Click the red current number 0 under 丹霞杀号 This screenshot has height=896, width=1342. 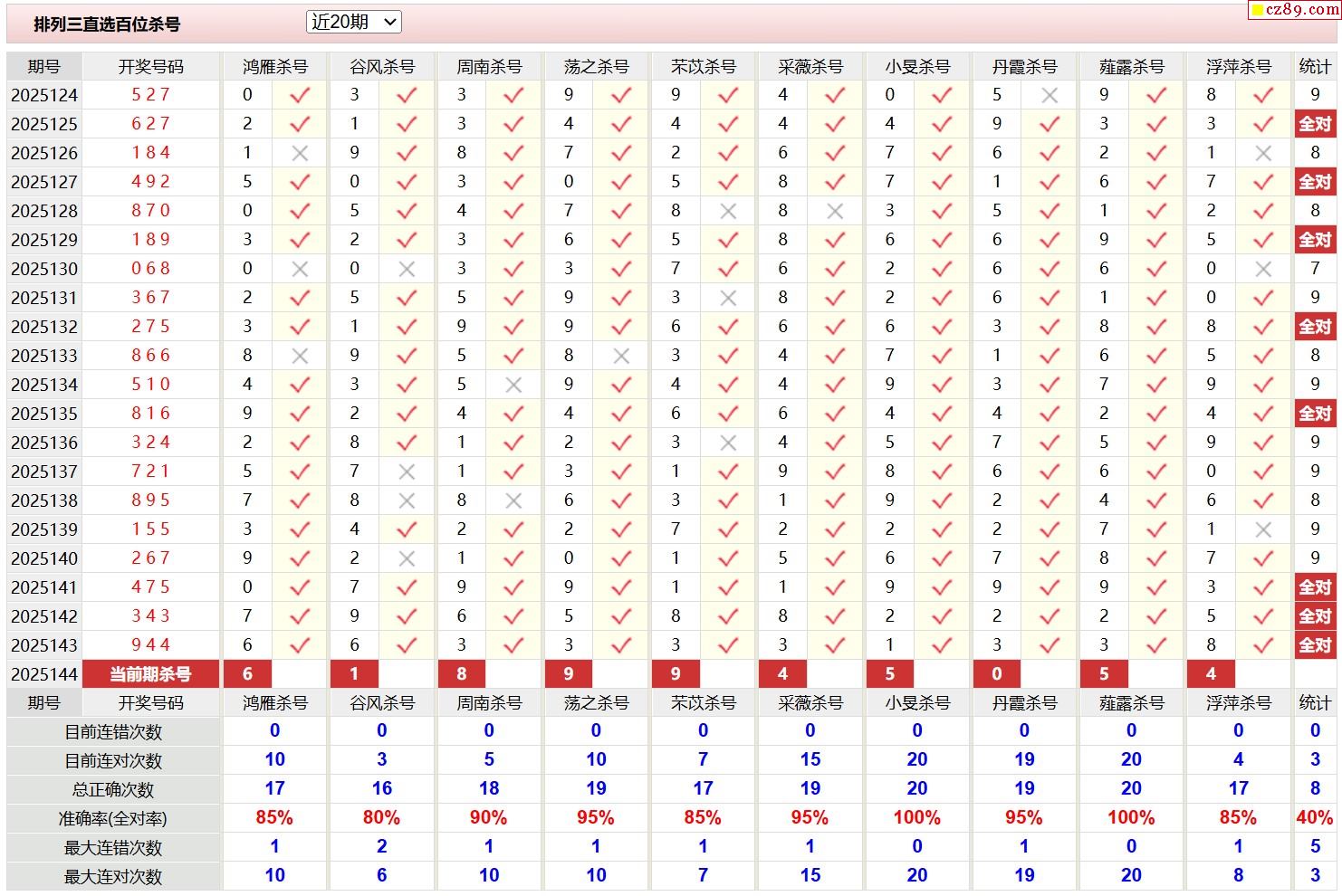pyautogui.click(x=997, y=674)
